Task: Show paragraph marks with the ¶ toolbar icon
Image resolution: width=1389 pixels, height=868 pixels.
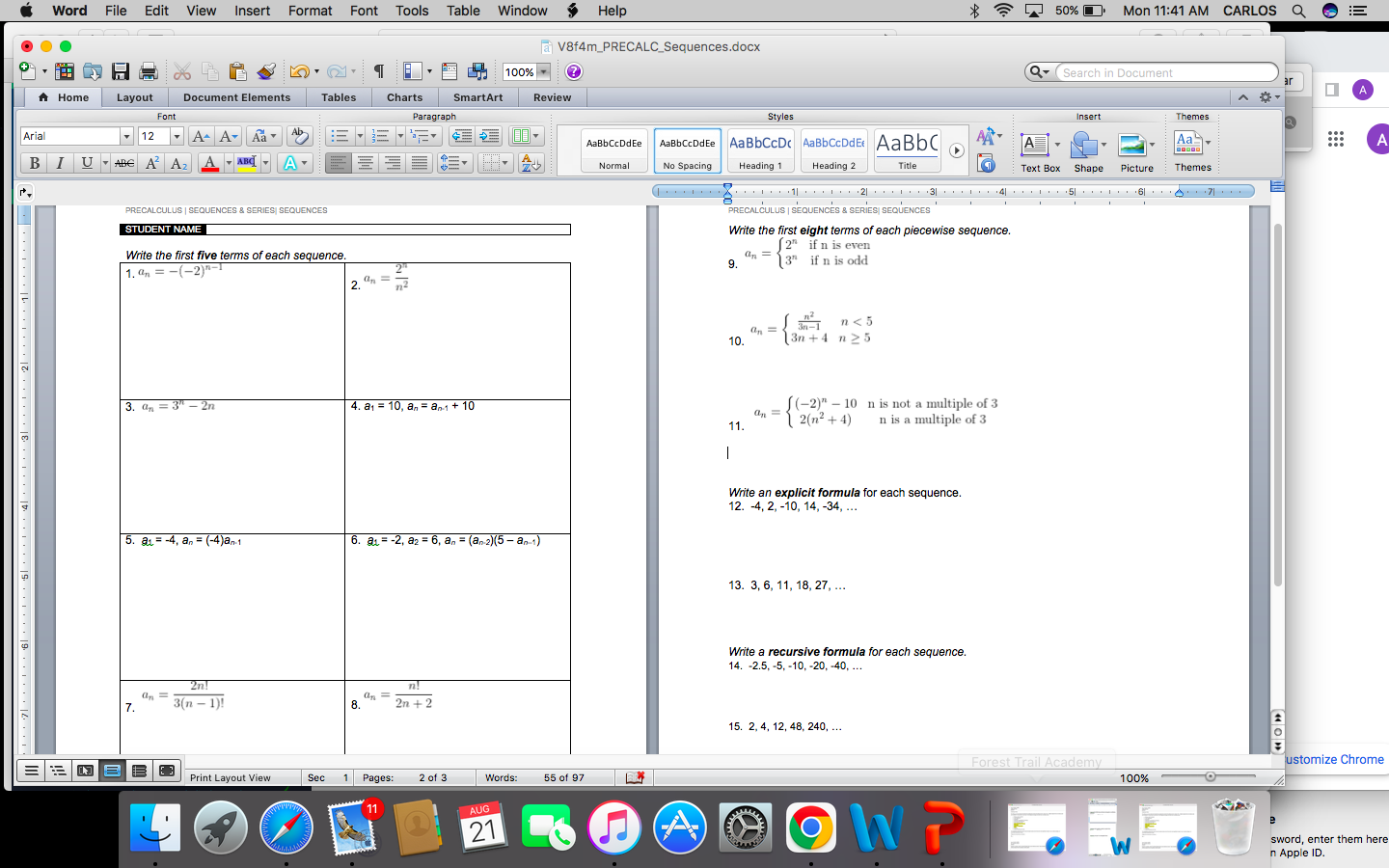Action: pos(379,70)
